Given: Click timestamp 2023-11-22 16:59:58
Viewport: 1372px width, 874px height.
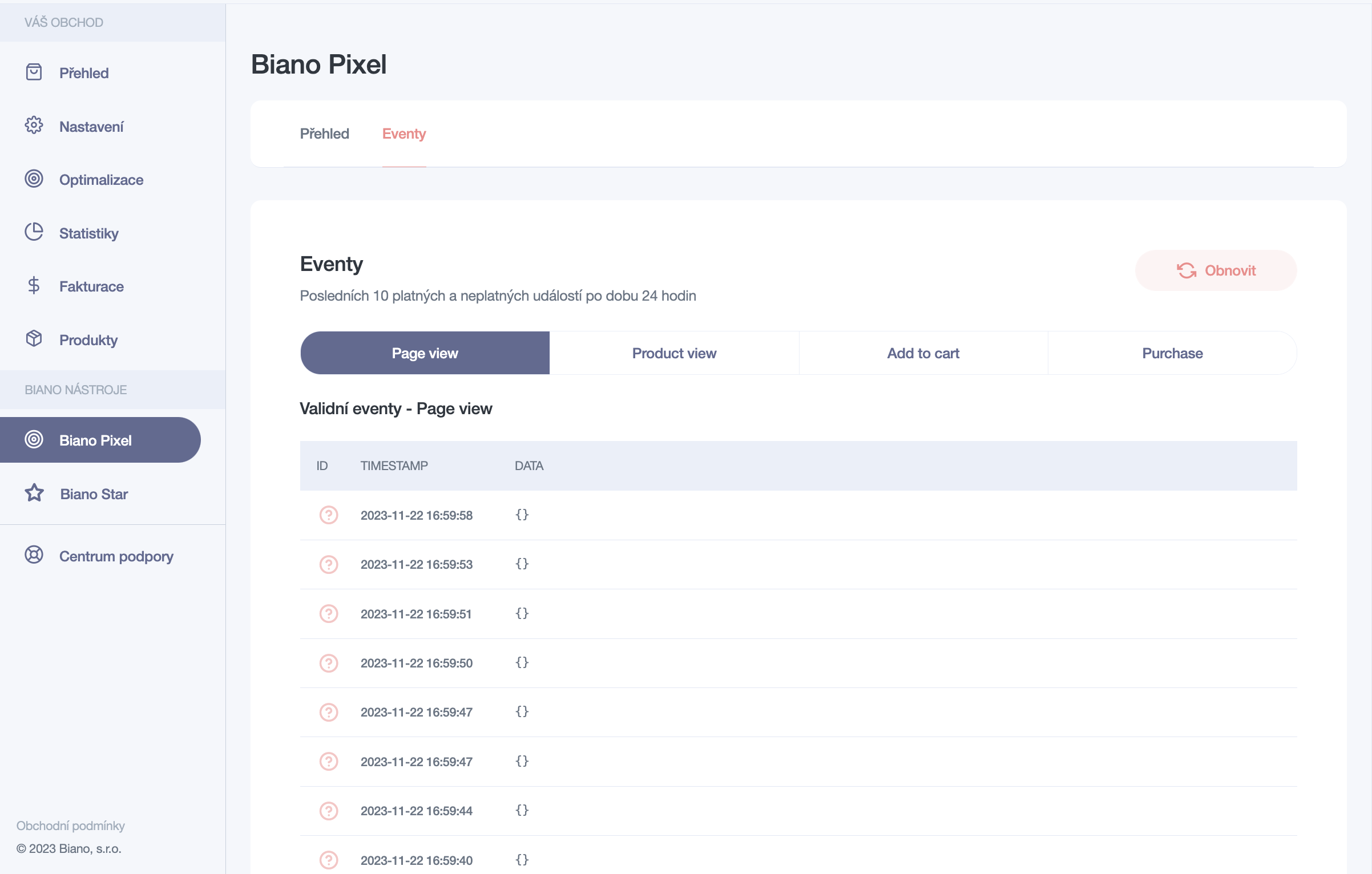Looking at the screenshot, I should pos(416,515).
